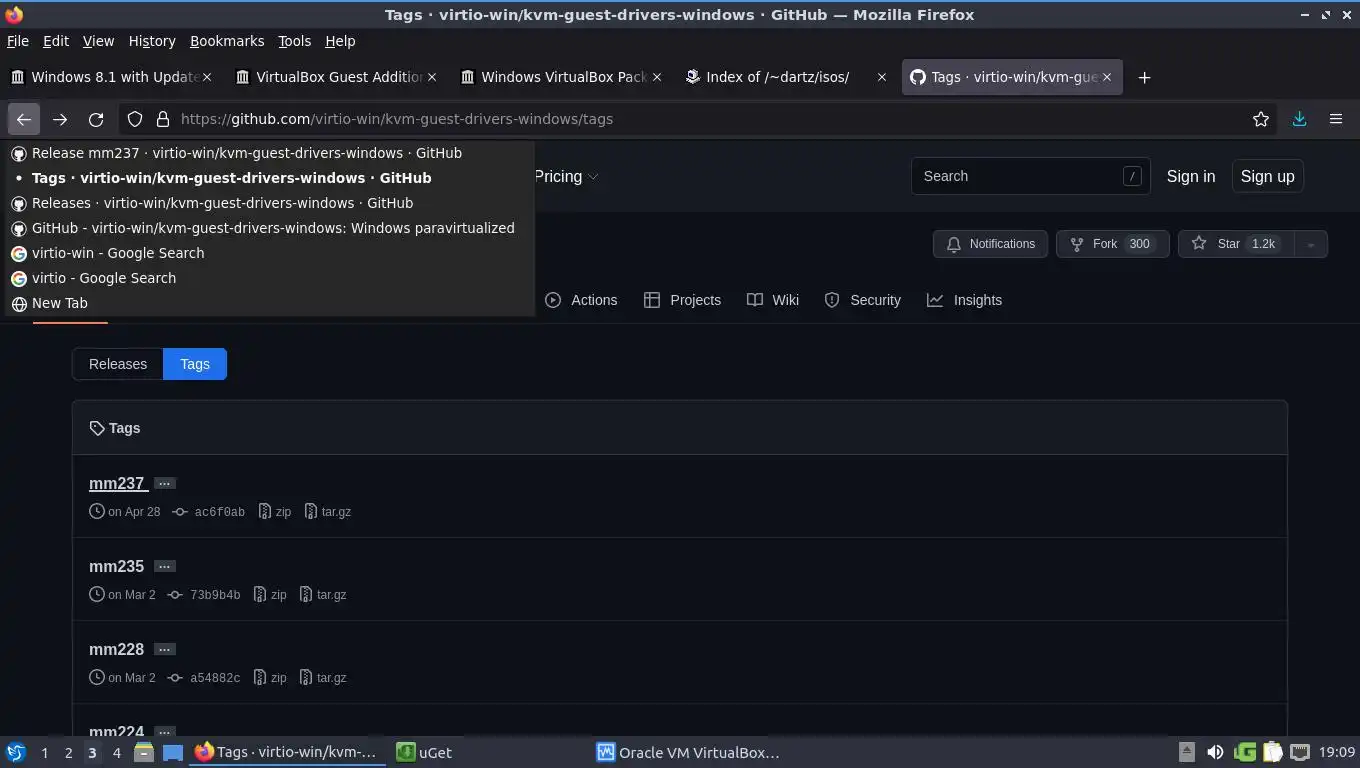This screenshot has width=1360, height=768.
Task: Download mm228 tar.gz archive
Action: pyautogui.click(x=323, y=677)
